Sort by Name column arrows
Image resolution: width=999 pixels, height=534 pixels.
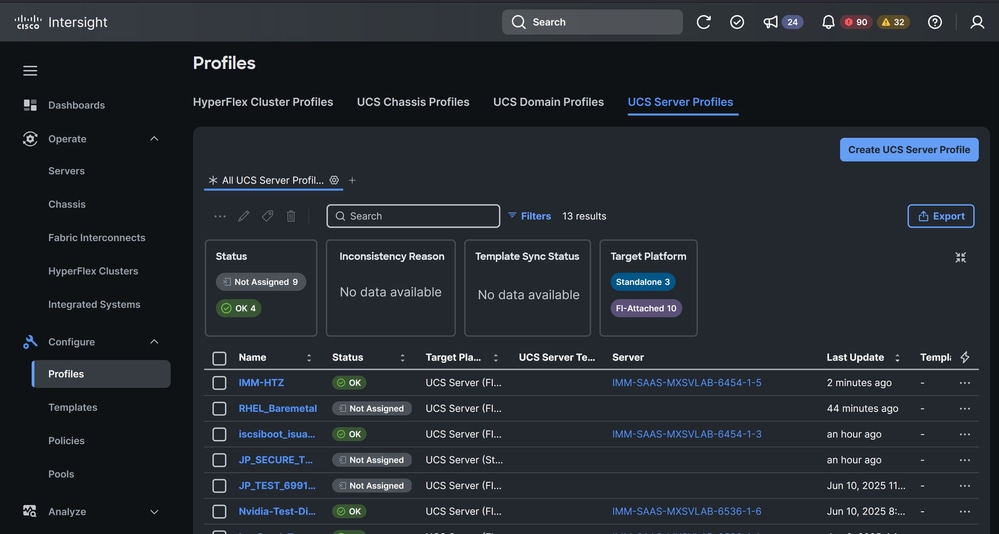(309, 358)
